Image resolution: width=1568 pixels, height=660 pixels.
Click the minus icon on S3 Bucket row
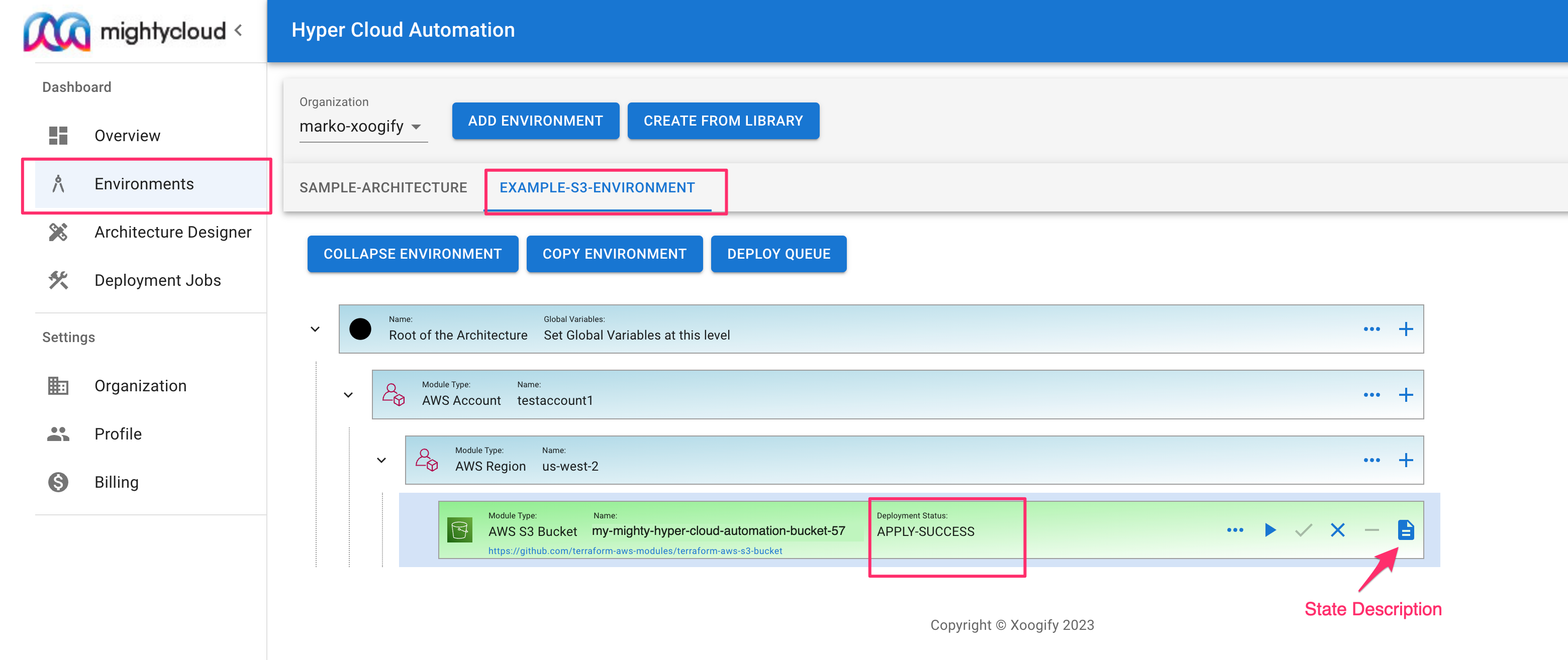(x=1371, y=530)
